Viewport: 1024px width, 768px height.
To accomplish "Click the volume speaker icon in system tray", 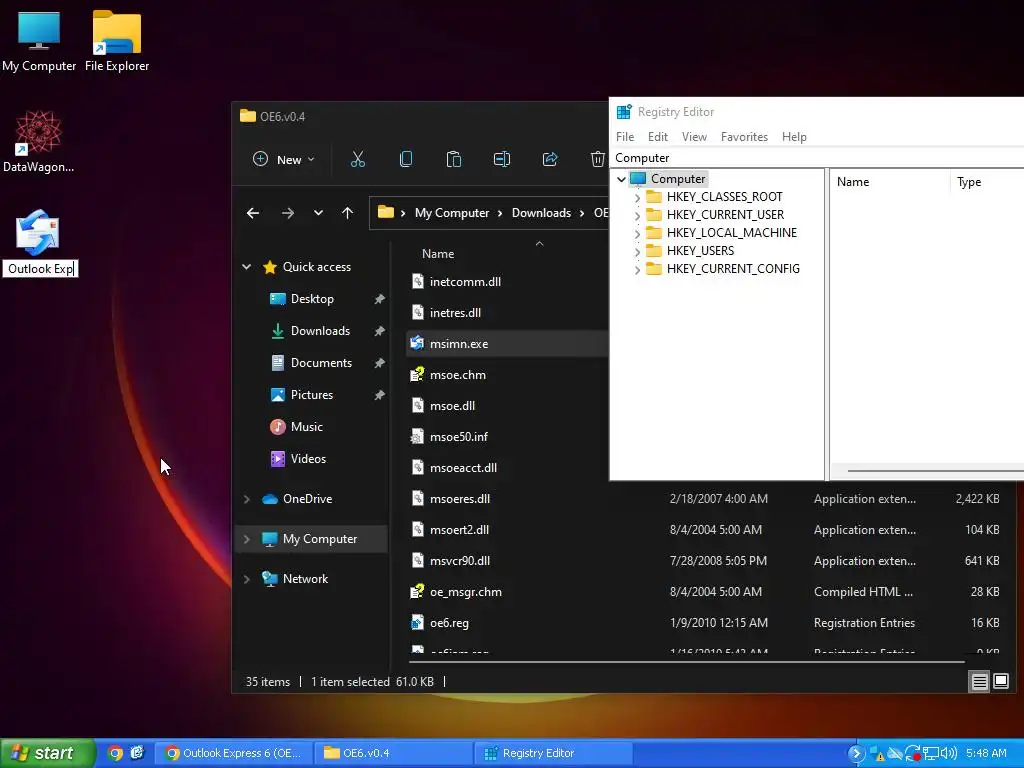I will tap(949, 754).
